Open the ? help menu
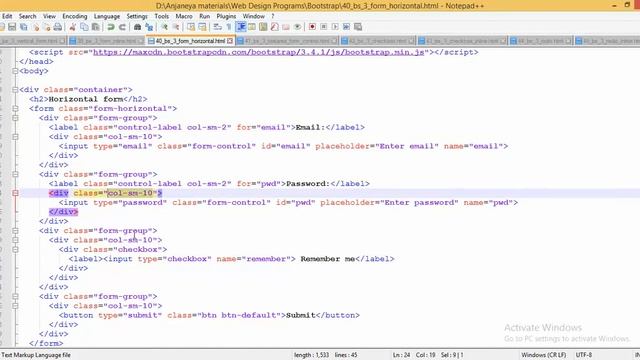 [x=273, y=16]
